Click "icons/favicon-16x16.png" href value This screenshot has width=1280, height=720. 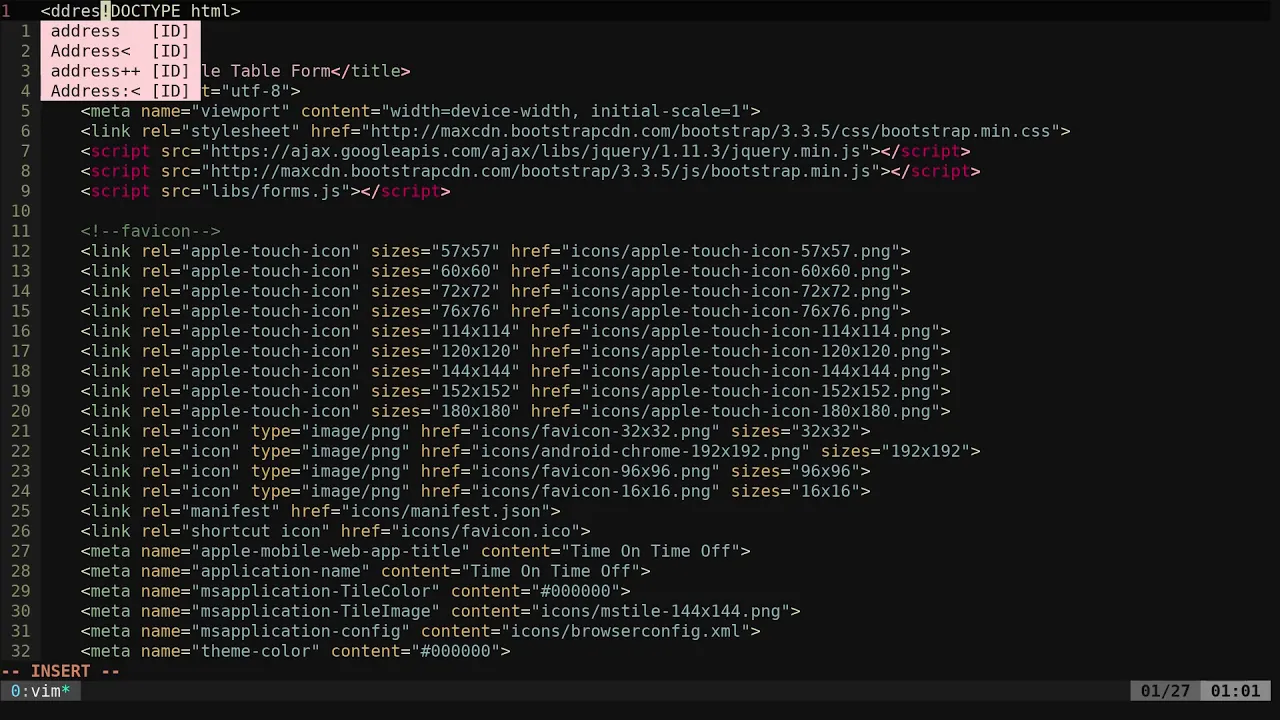(595, 491)
